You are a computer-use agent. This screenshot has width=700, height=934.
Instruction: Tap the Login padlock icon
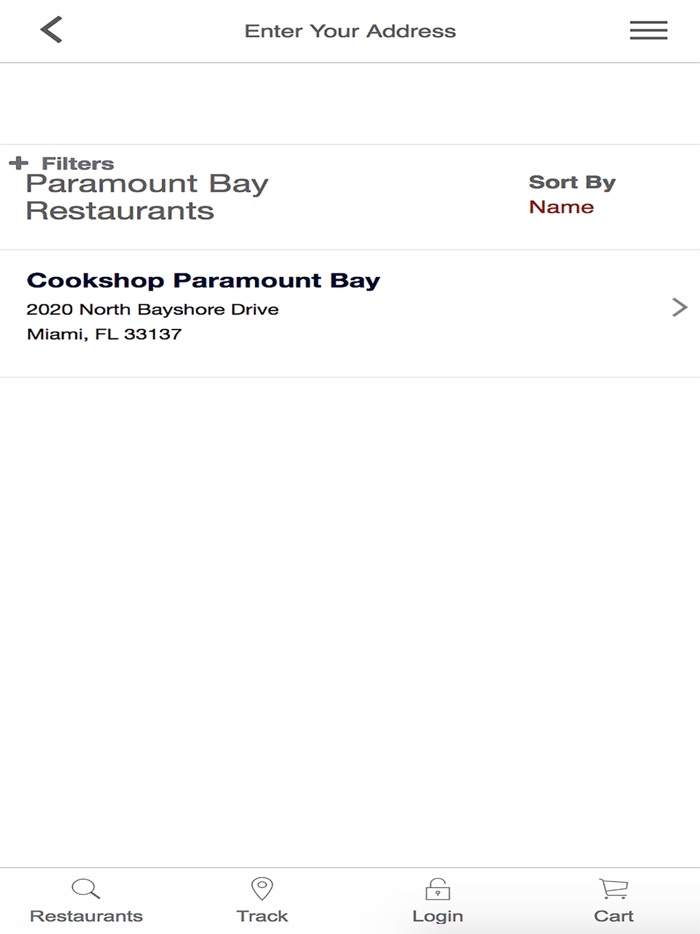coord(437,888)
